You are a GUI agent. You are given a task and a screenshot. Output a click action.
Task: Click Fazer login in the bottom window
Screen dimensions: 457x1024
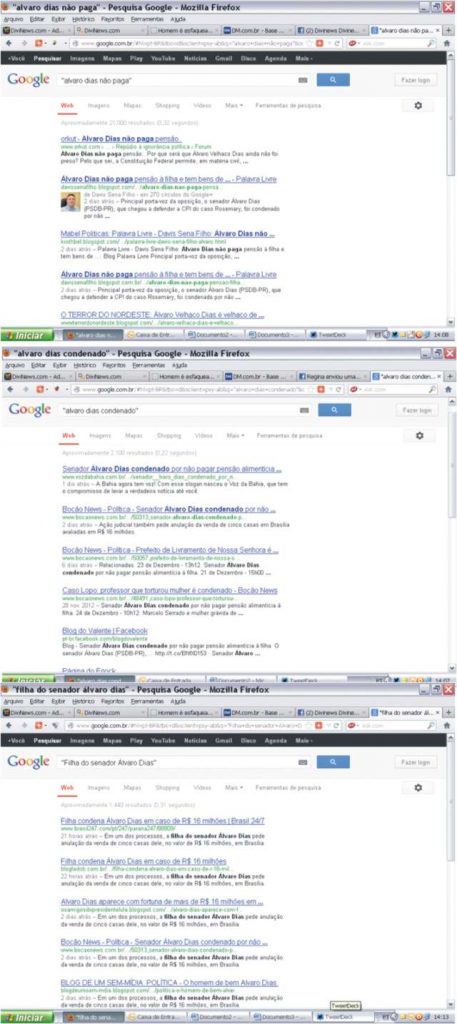pos(416,762)
